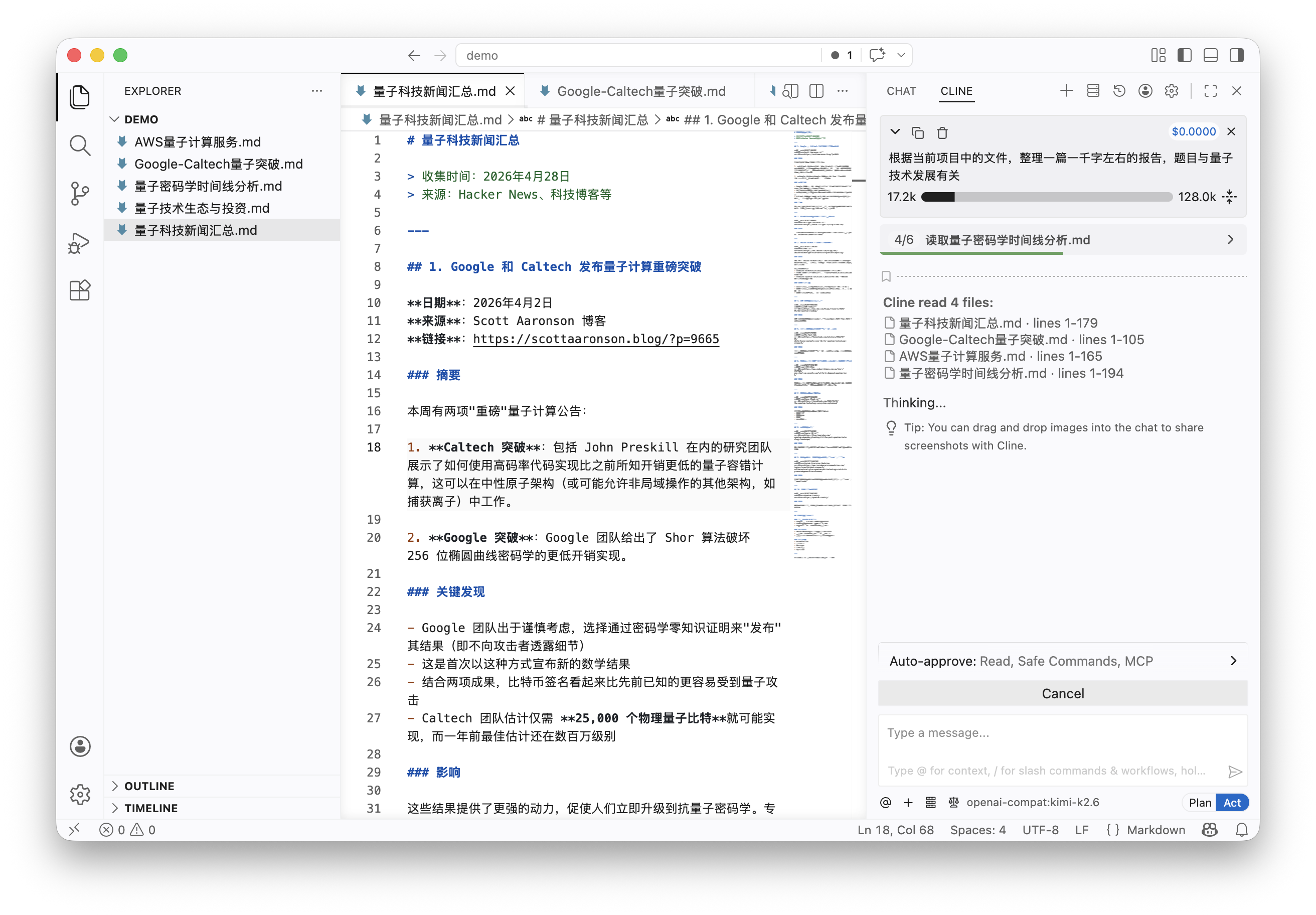Screen dimensions: 1316x915
Task: Add files or images with the plus icon below the input
Action: point(908,802)
